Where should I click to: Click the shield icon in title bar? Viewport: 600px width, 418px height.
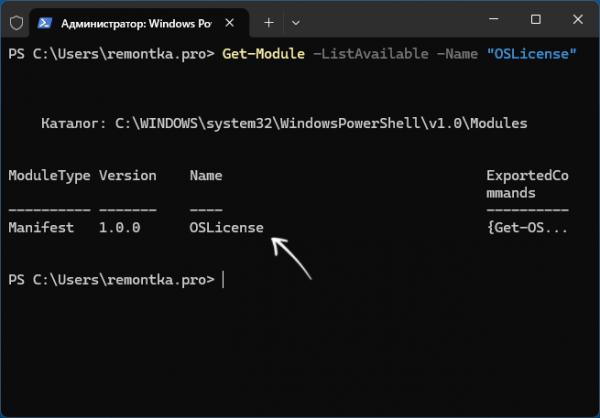(16, 23)
